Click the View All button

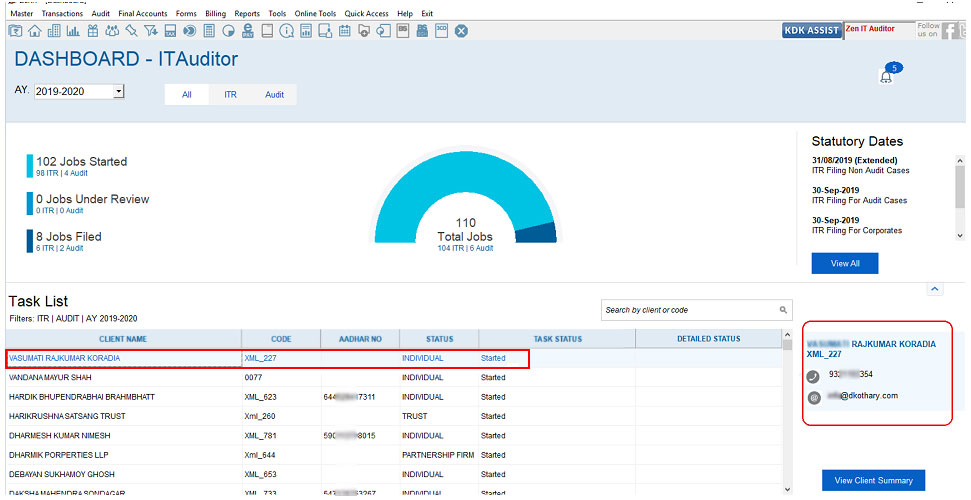[x=844, y=263]
